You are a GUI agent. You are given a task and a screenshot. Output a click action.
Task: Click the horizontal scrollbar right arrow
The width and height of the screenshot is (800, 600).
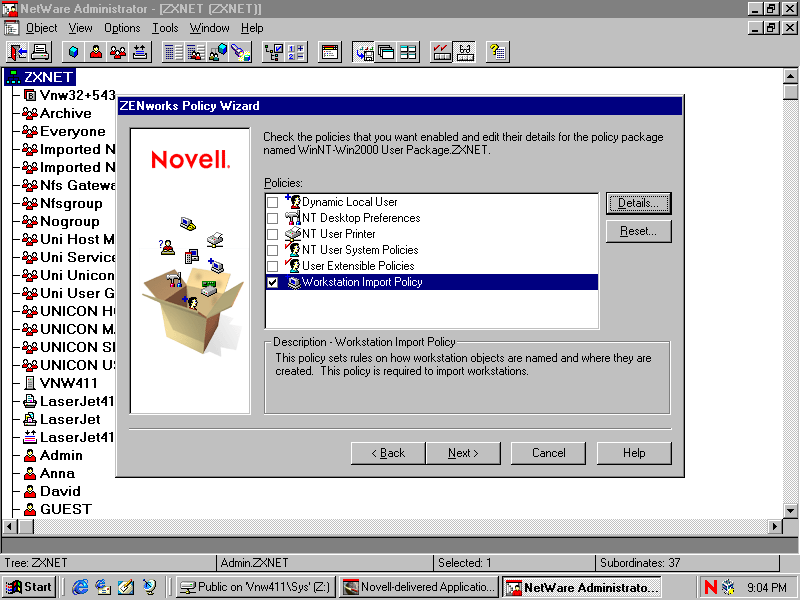775,526
